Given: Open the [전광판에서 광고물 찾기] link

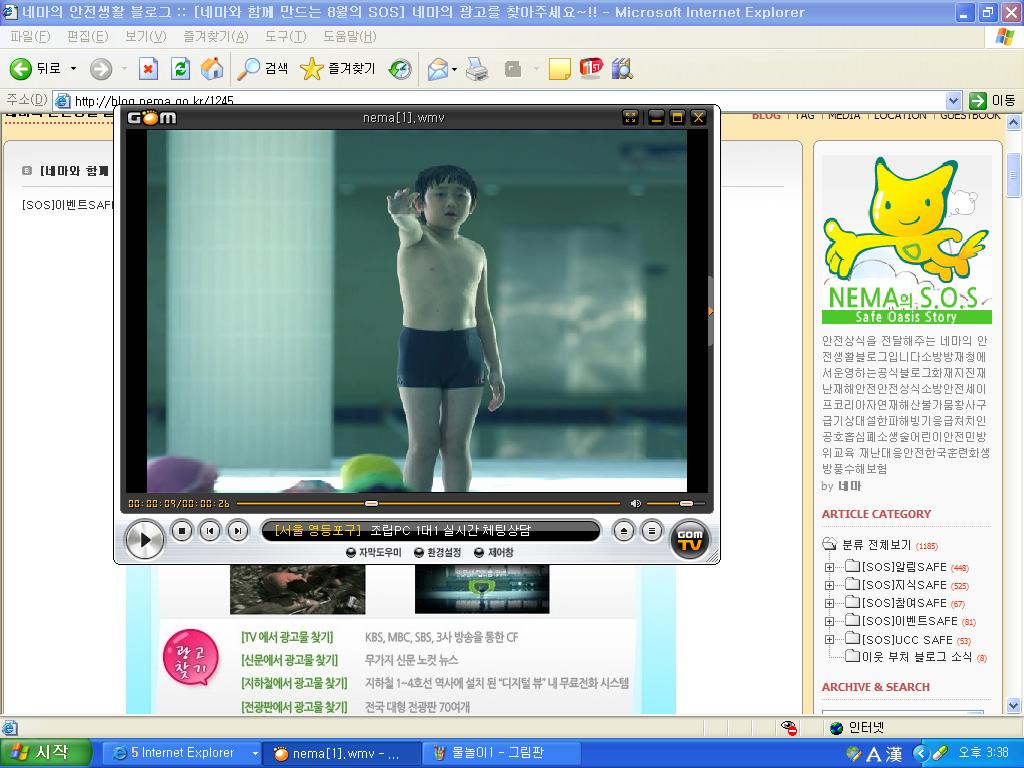Looking at the screenshot, I should pyautogui.click(x=294, y=707).
